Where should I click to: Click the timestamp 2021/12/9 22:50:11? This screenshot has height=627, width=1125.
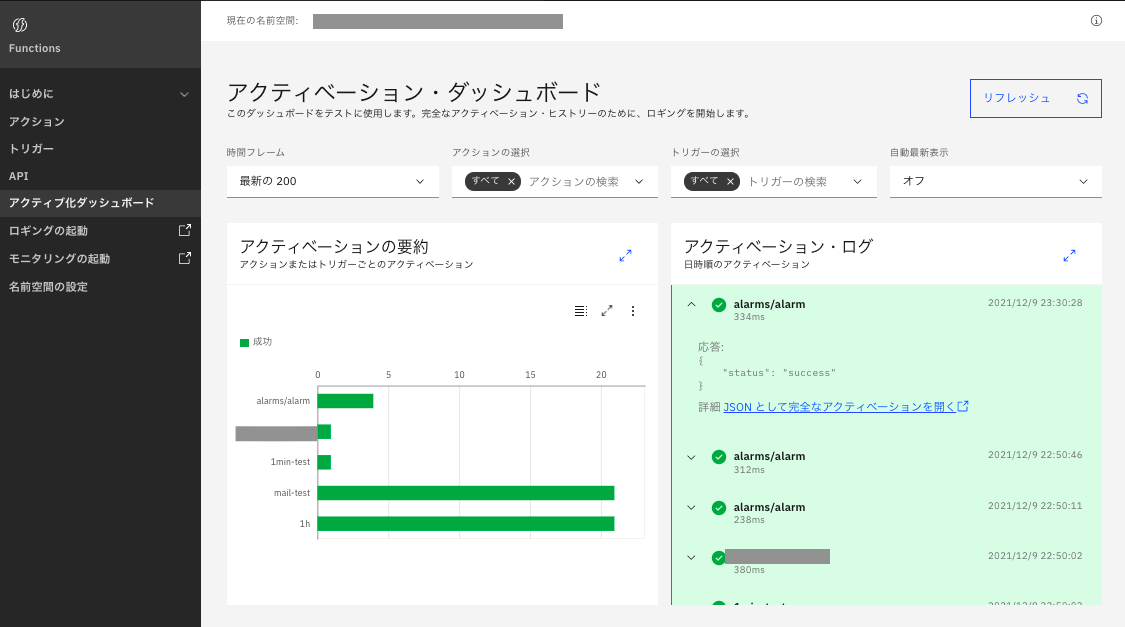point(1035,506)
